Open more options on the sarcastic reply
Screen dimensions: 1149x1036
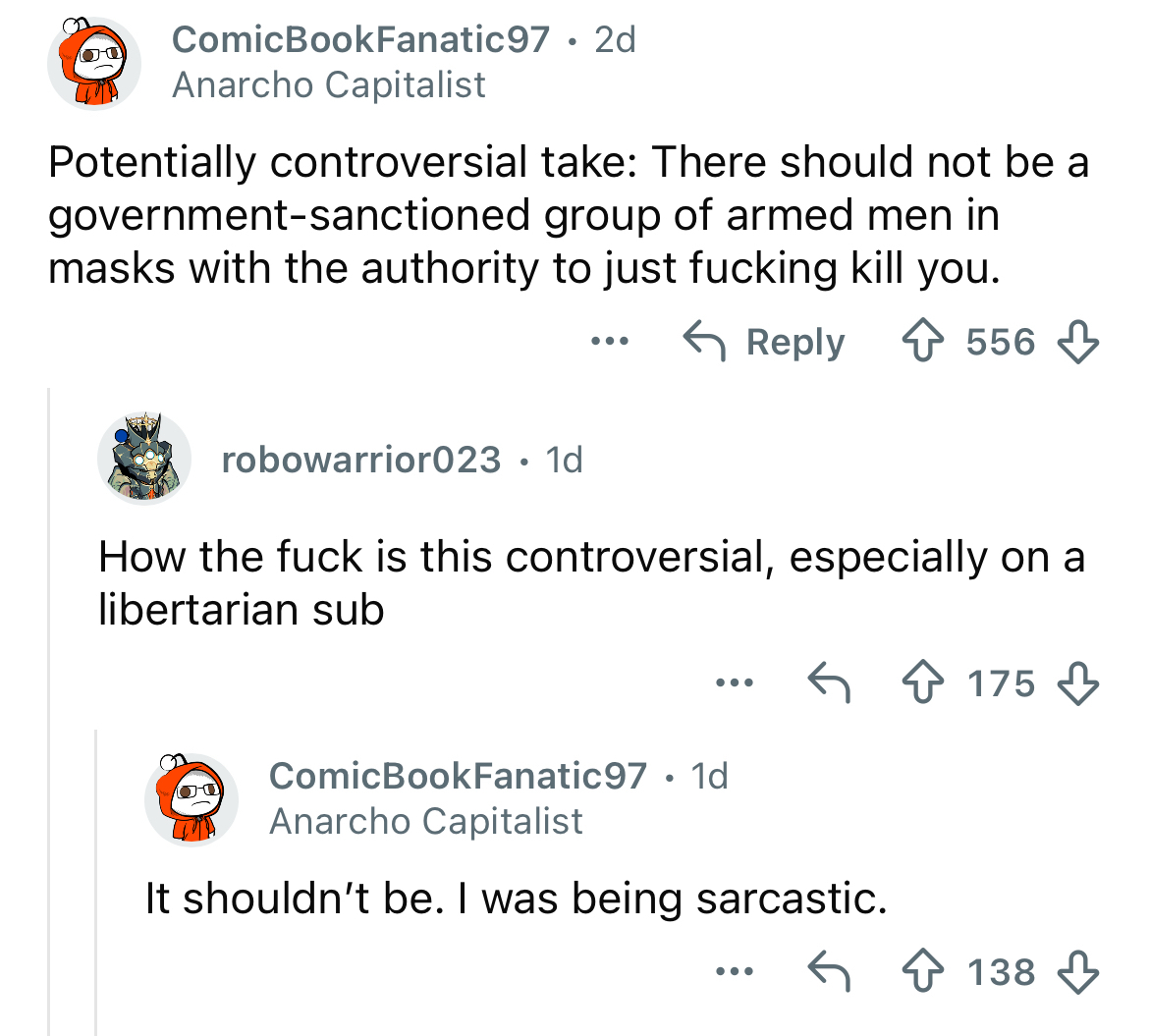pyautogui.click(x=735, y=972)
